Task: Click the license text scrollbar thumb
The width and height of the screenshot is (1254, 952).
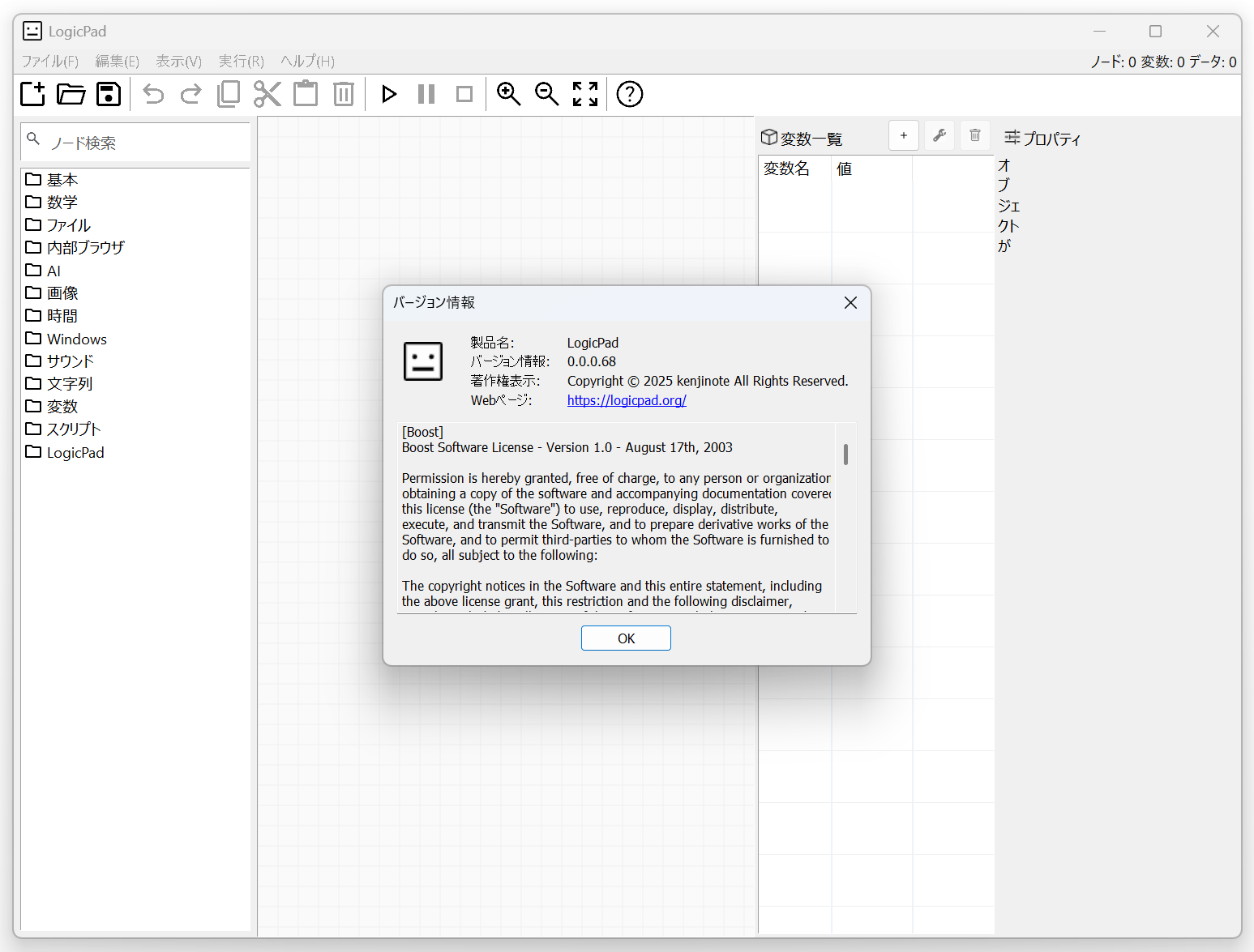Action: click(845, 454)
